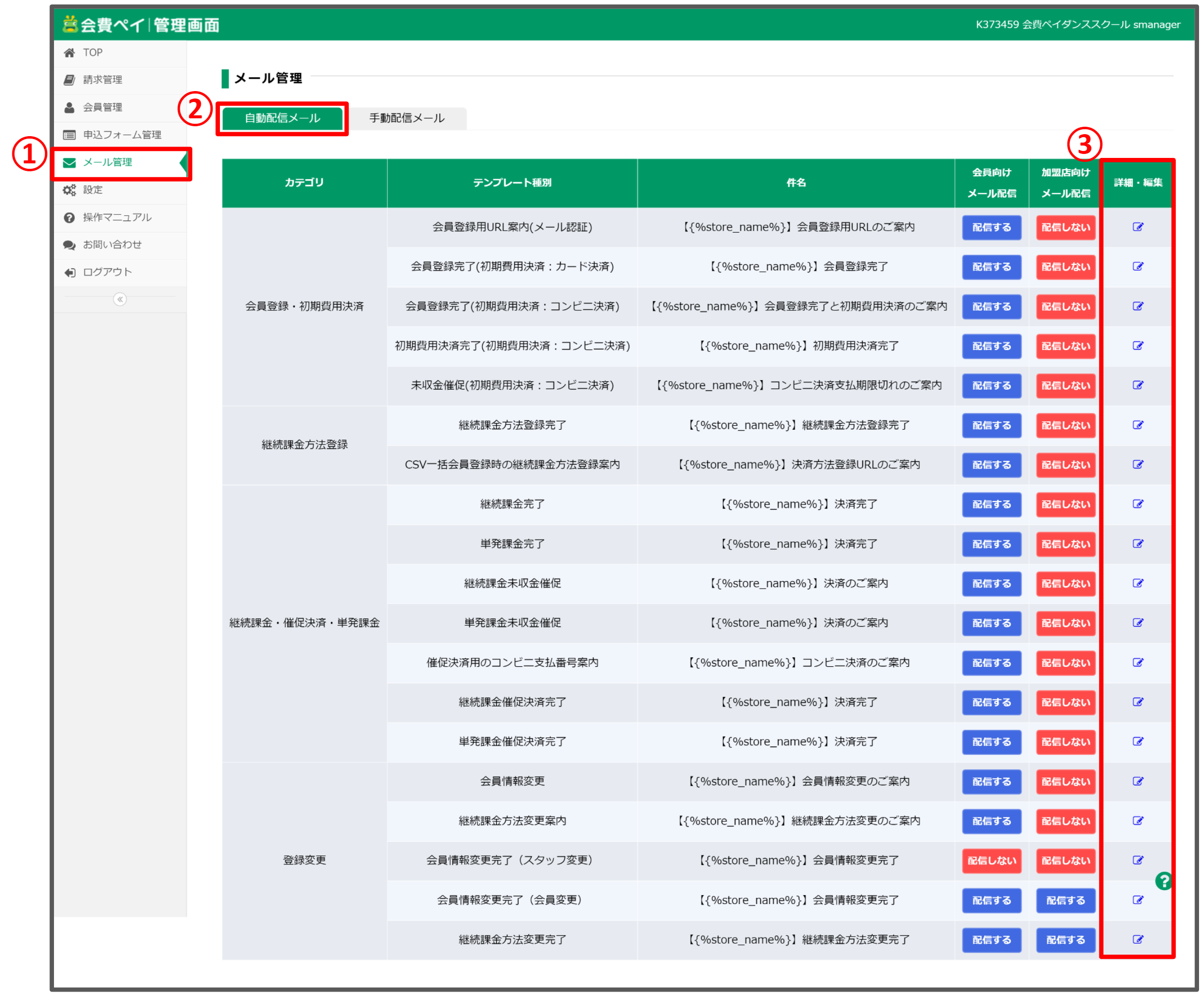This screenshot has height=998, width=1204.
Task: Open edit icon for 継続課金完了 row
Action: click(x=1138, y=504)
